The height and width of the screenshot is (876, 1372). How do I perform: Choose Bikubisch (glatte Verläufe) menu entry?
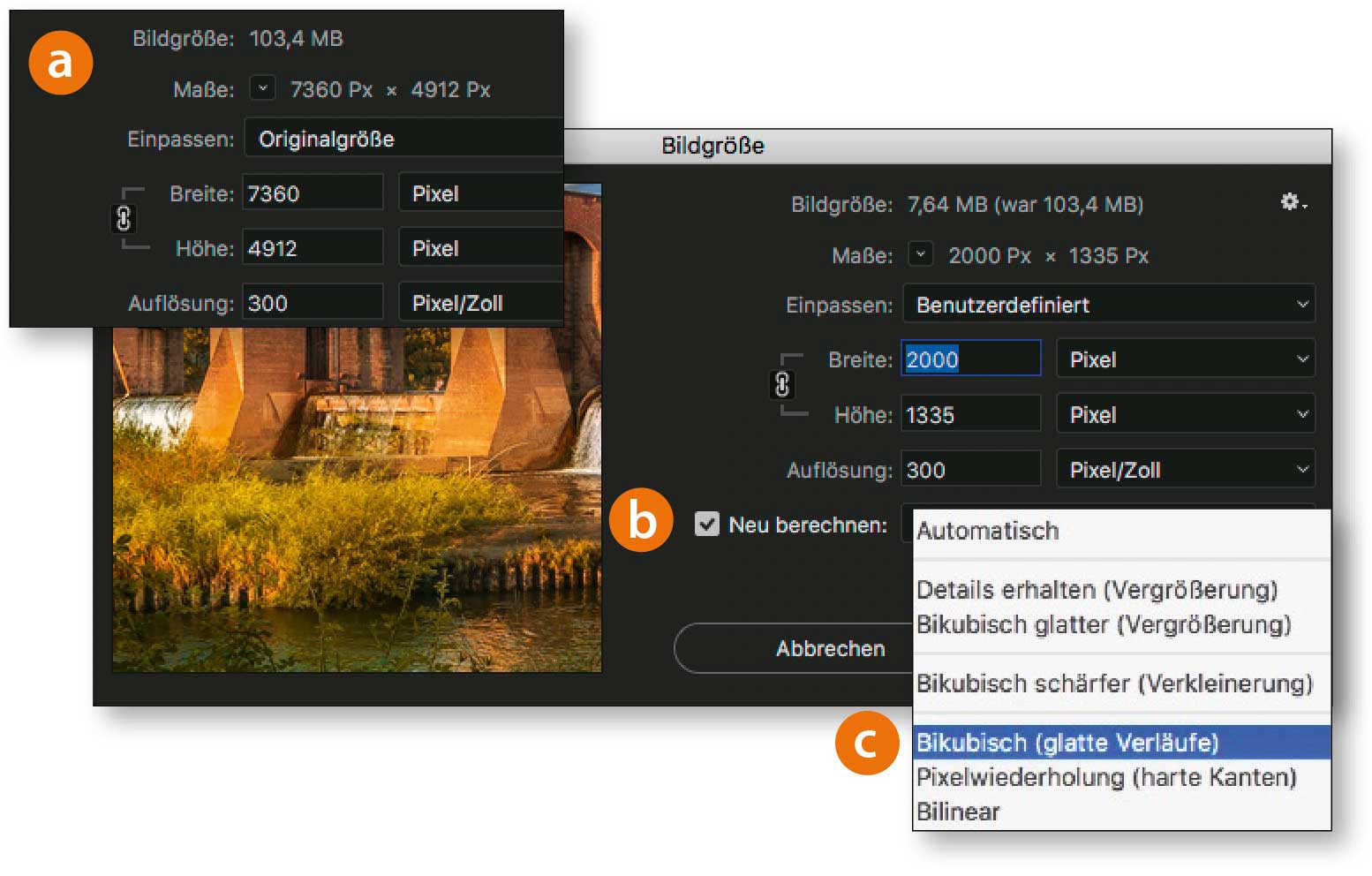click(1121, 743)
